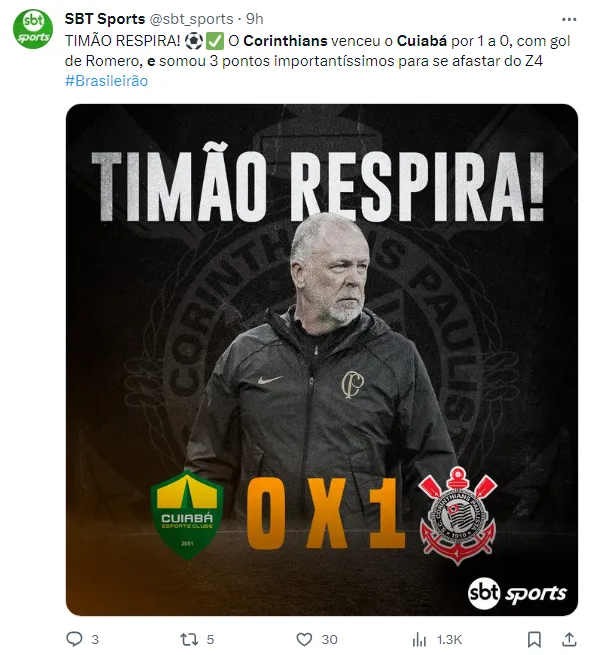This screenshot has width=591, height=655.
Task: Share the tweet via upload arrow icon
Action: 569,639
